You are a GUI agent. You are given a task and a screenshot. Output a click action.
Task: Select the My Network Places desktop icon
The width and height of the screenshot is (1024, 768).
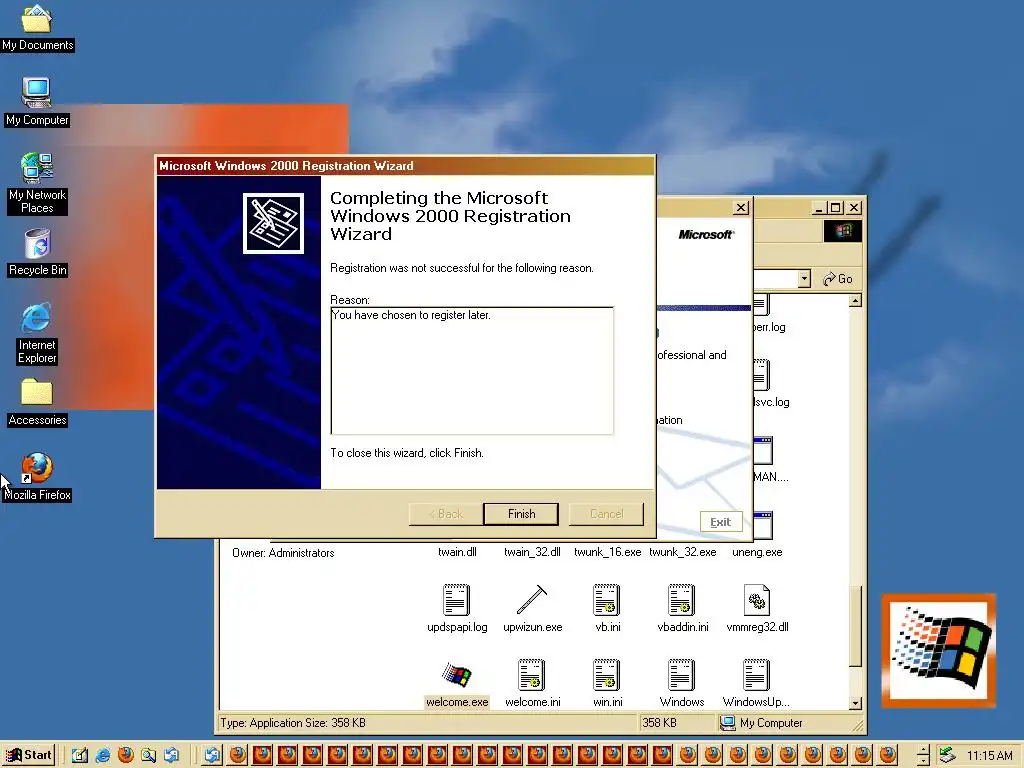coord(37,184)
